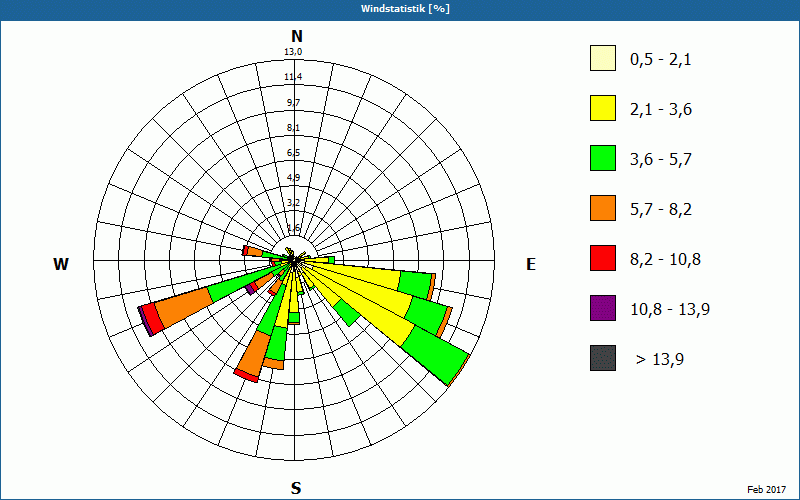
Task: Click the S compass label
Action: (296, 488)
